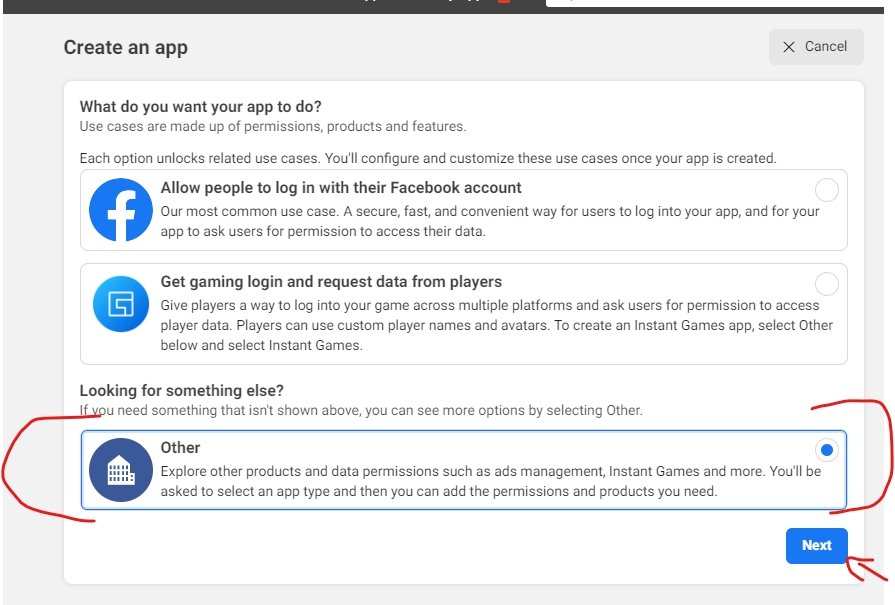The height and width of the screenshot is (605, 895).
Task: Click the Facebook login description text
Action: point(490,221)
